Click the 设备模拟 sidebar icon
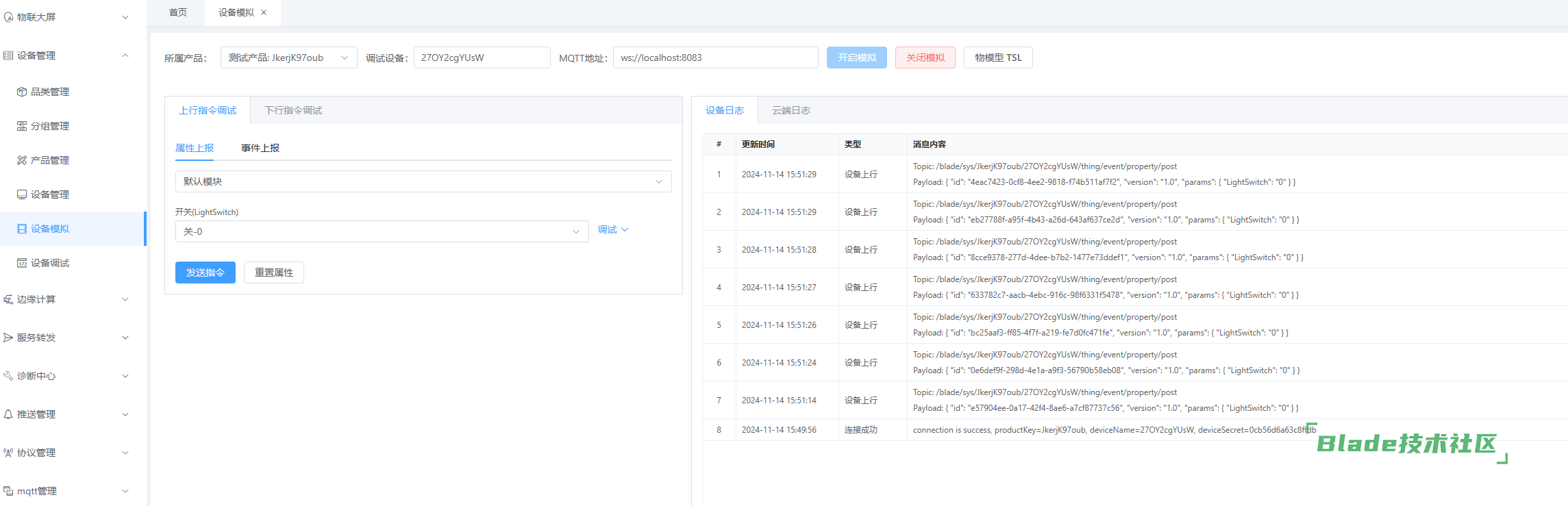 [22, 229]
